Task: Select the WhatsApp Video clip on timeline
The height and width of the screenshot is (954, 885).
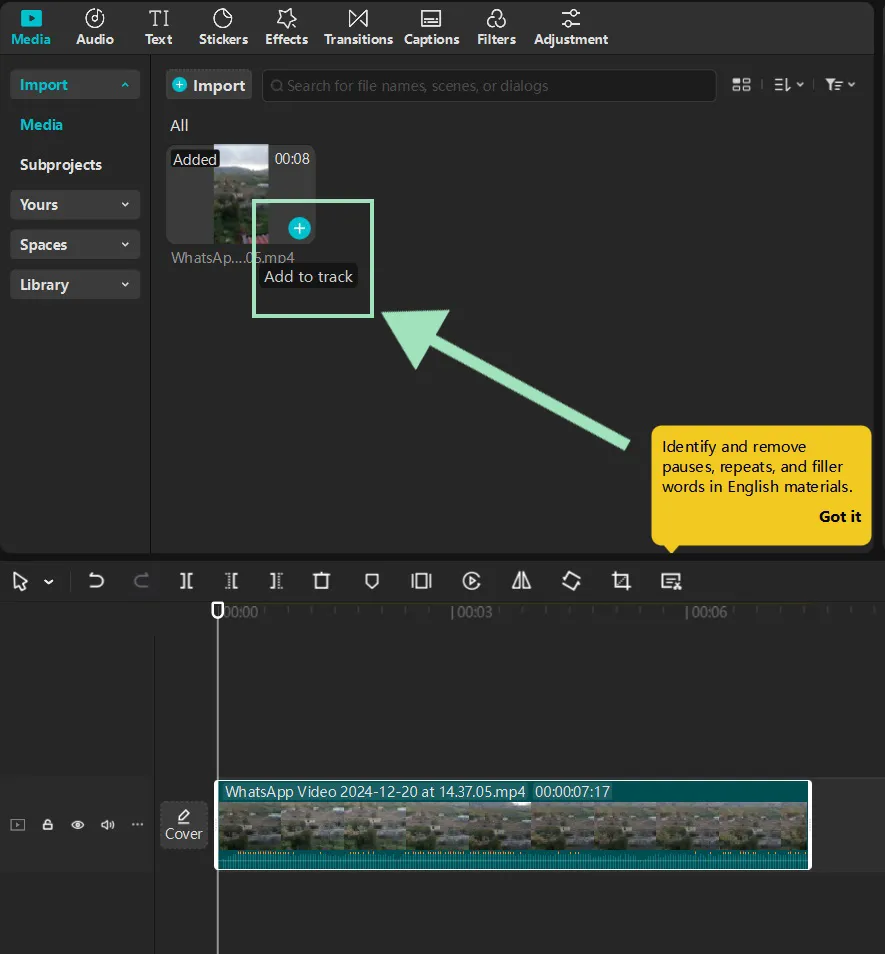Action: coord(513,825)
